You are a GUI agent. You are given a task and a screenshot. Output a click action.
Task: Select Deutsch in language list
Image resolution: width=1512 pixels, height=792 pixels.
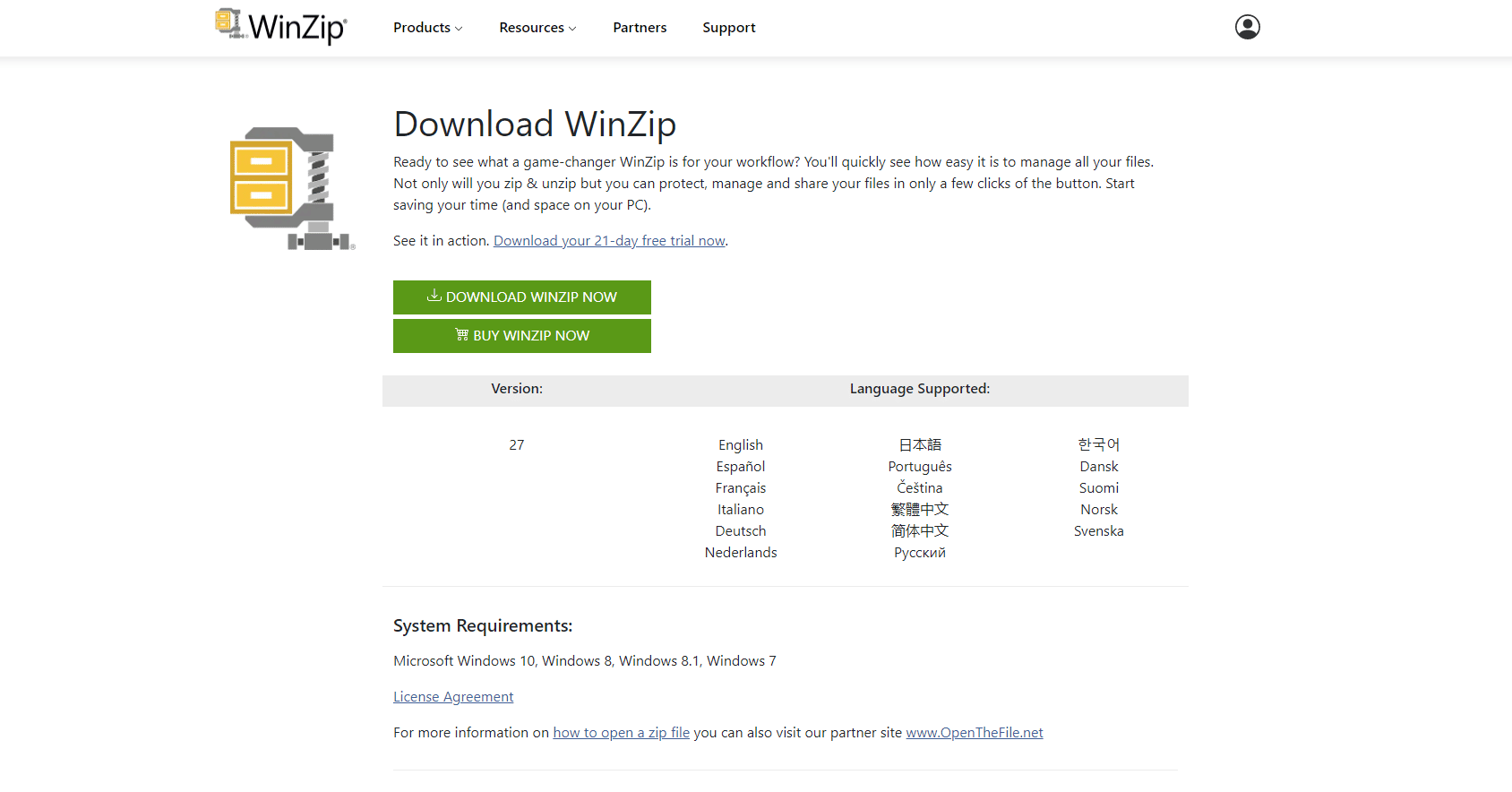pos(741,531)
